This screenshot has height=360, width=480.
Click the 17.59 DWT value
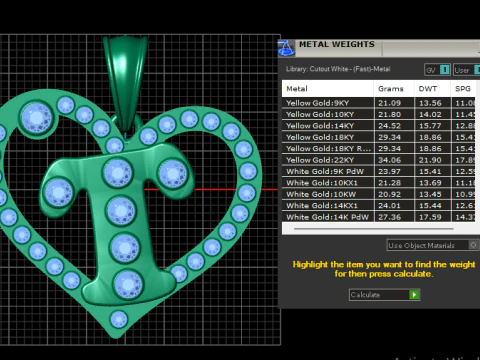point(430,217)
